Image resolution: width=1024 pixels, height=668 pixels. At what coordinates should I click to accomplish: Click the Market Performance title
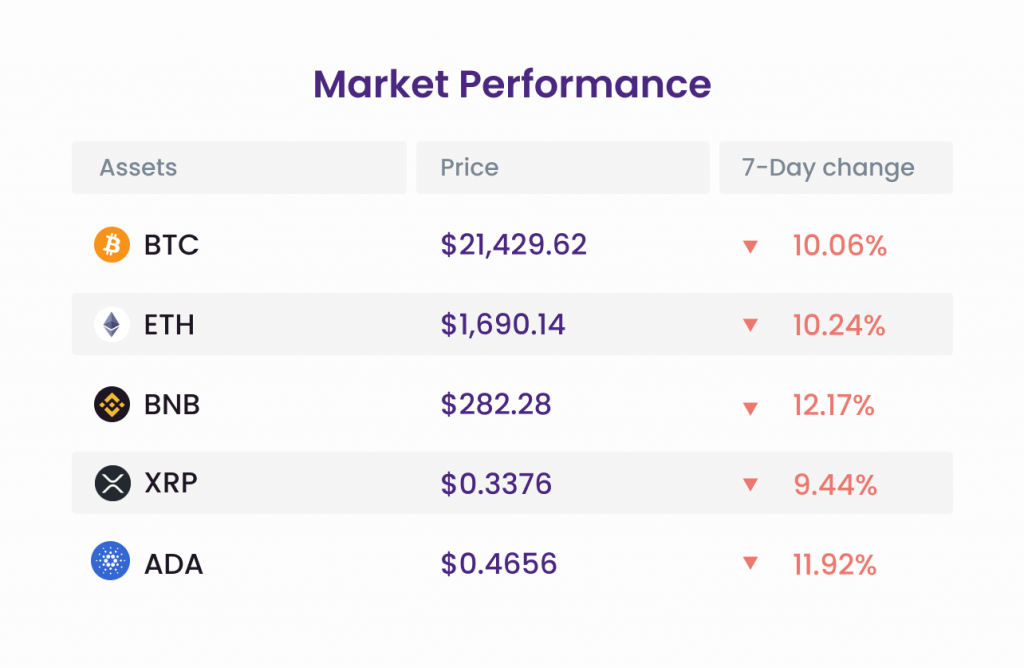pyautogui.click(x=512, y=84)
